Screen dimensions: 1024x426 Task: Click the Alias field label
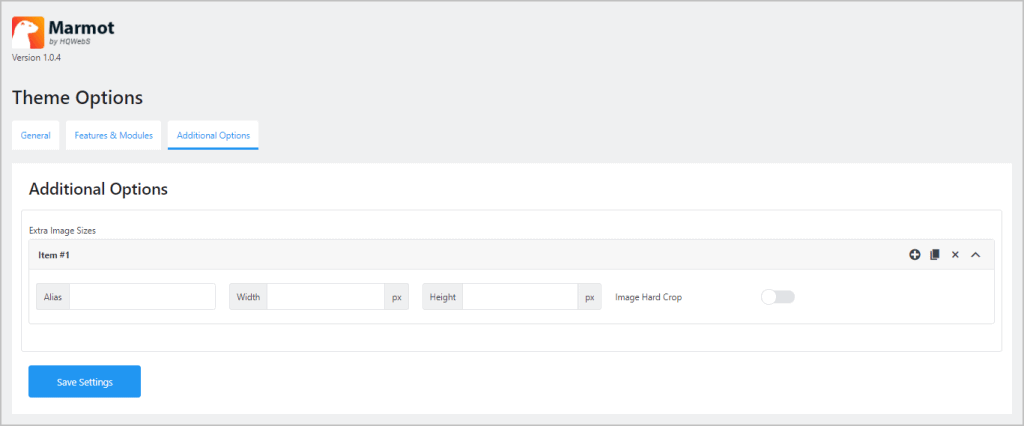(53, 297)
